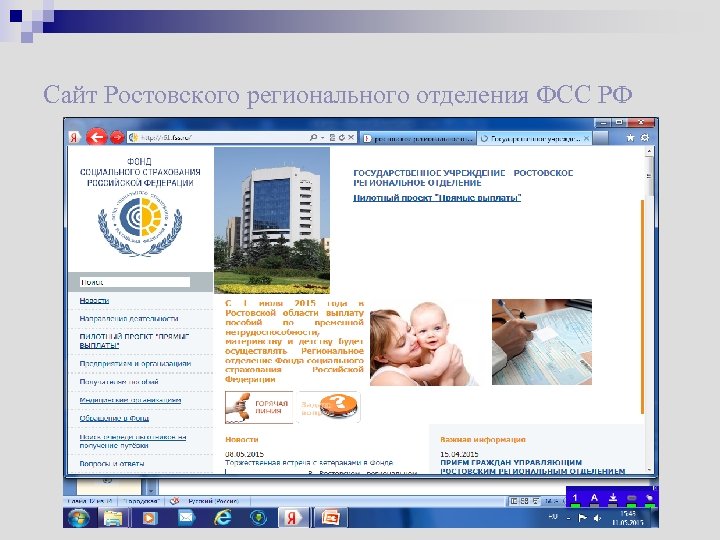Open Обращение в Фонд sidebar link

point(114,418)
